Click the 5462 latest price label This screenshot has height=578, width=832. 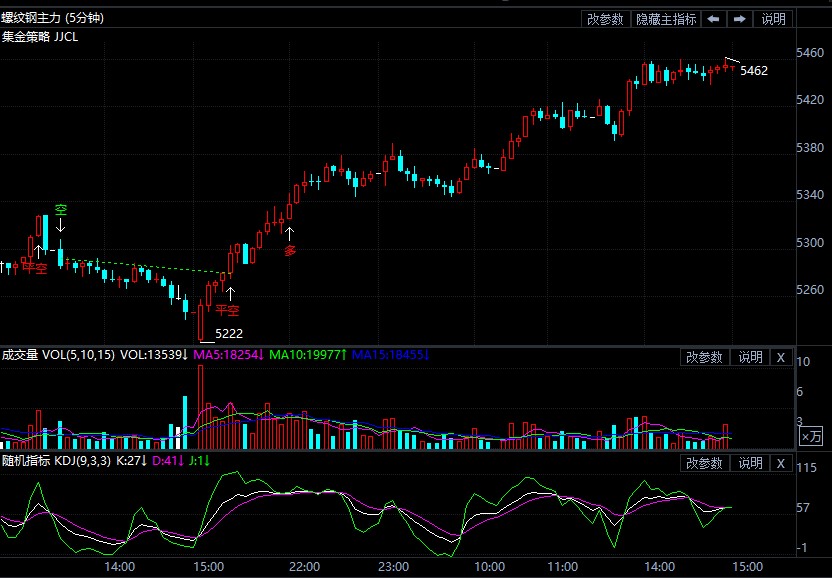coord(754,71)
